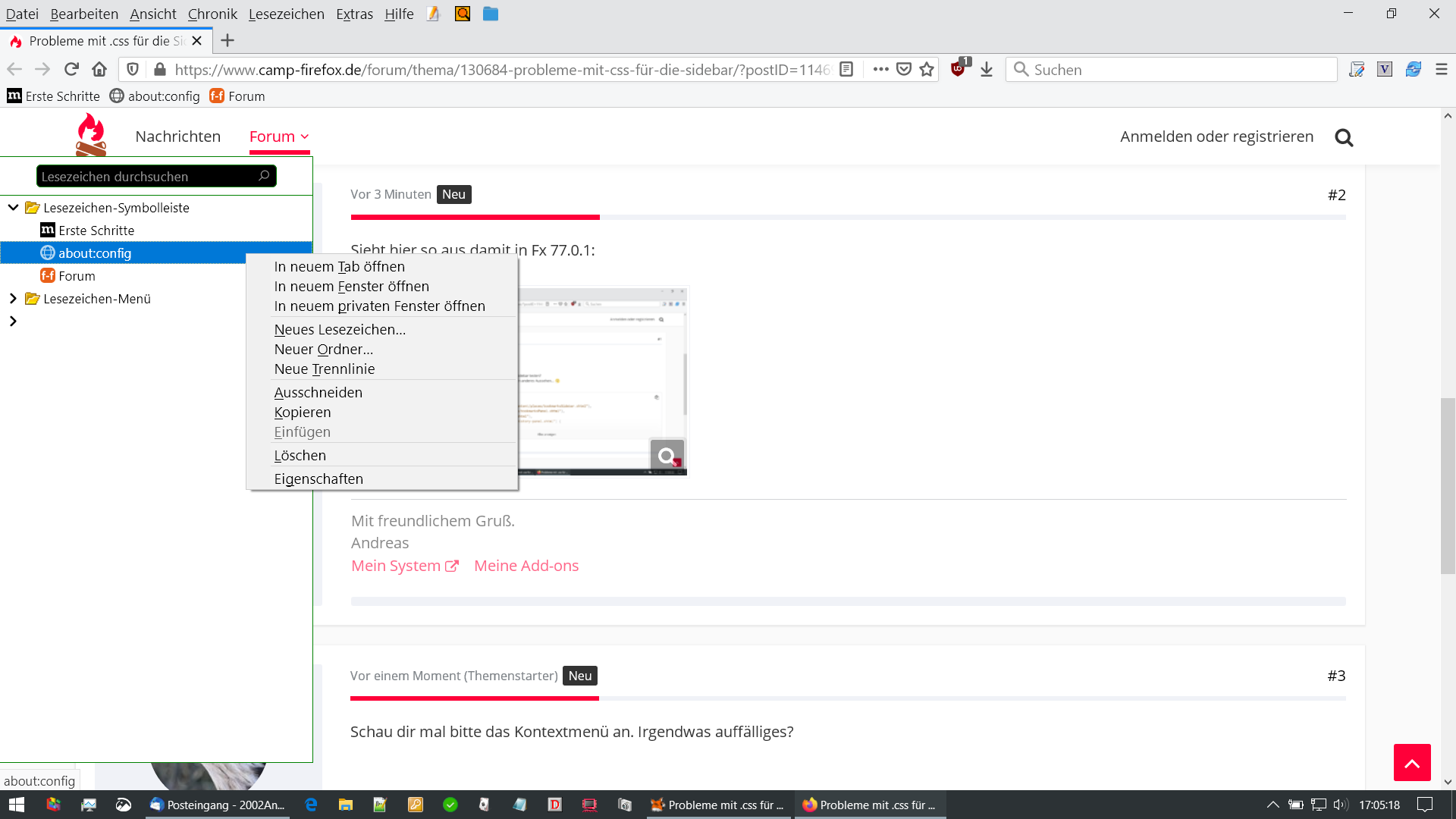Open the 'Meine Add-ons' link
1456x819 pixels.
coord(526,566)
